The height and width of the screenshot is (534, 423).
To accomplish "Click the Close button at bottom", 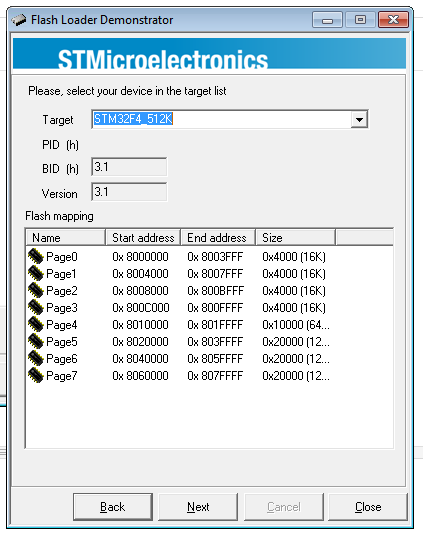I will [368, 507].
